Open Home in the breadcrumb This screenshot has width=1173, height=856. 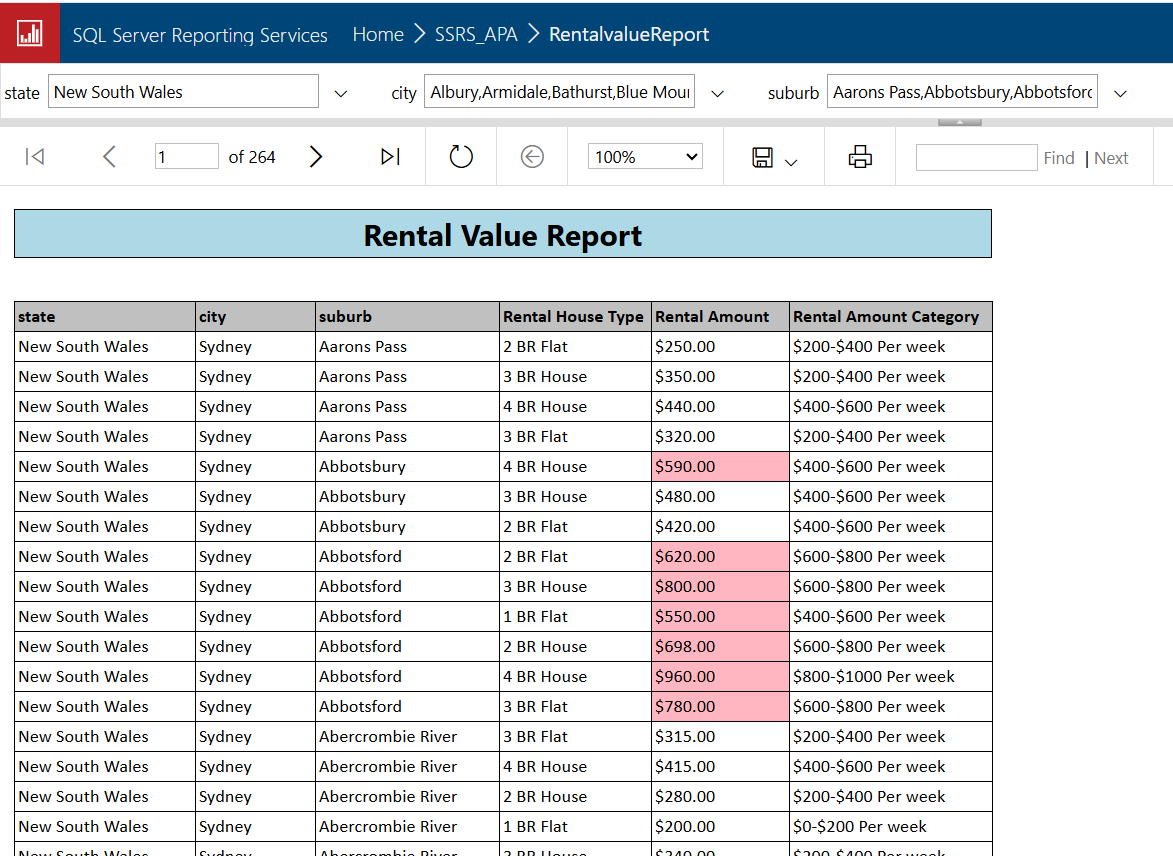tap(378, 35)
